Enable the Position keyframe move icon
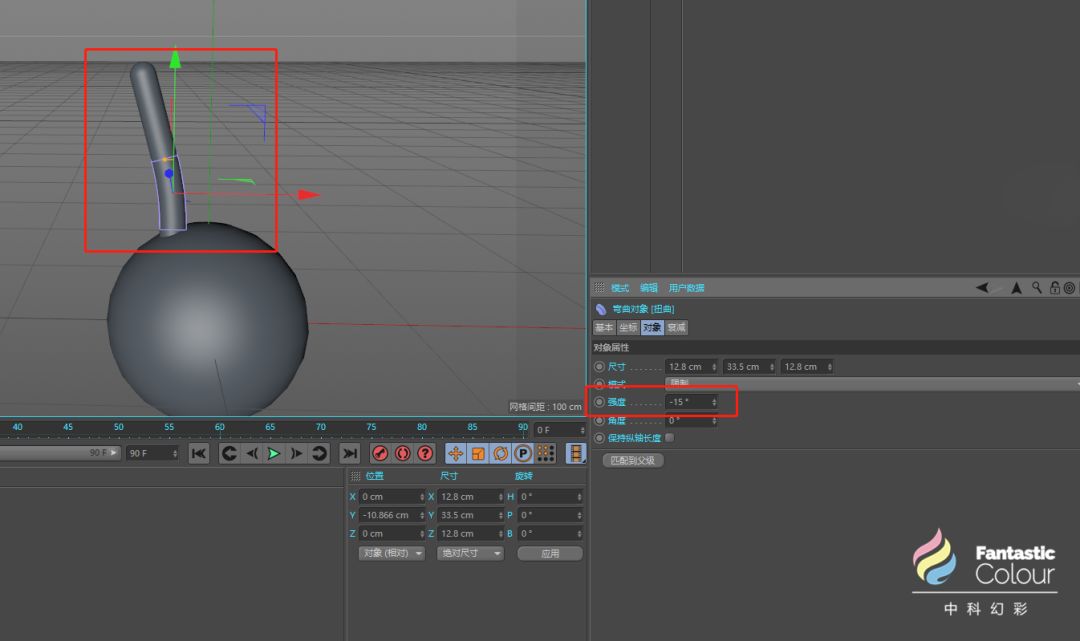1080x641 pixels. click(x=455, y=454)
